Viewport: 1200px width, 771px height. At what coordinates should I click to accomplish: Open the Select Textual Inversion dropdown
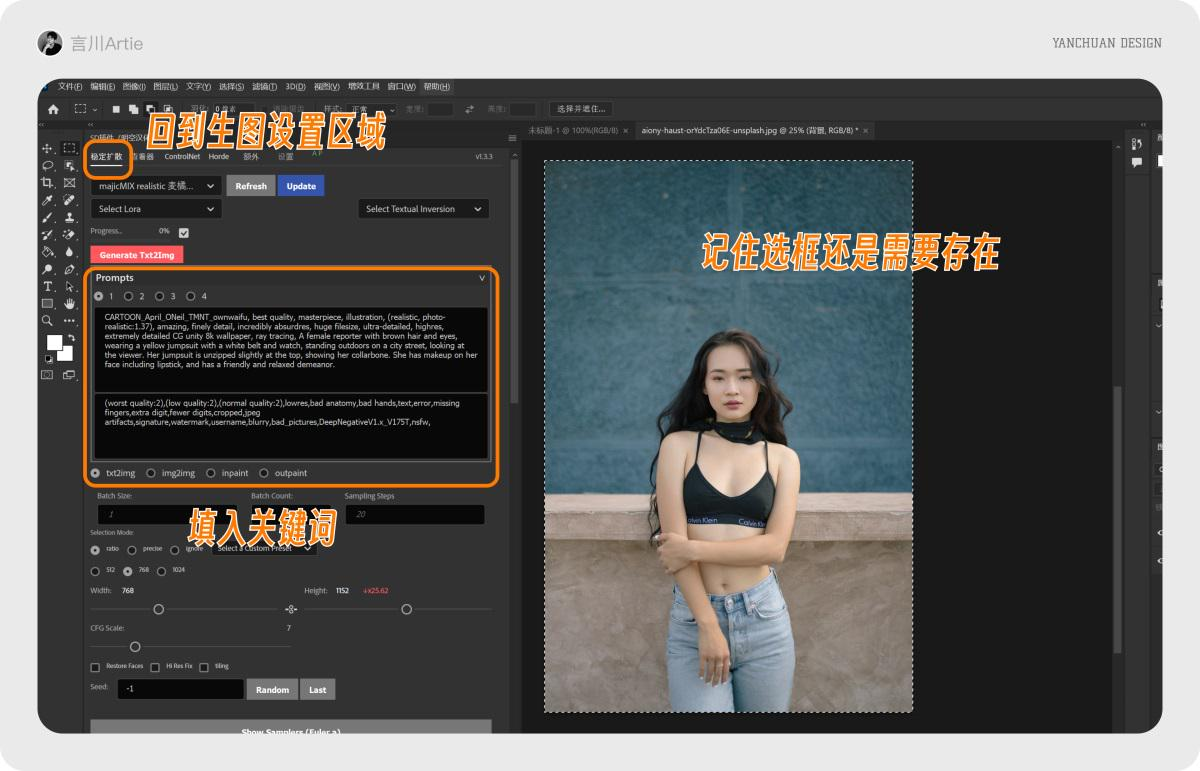click(x=423, y=208)
